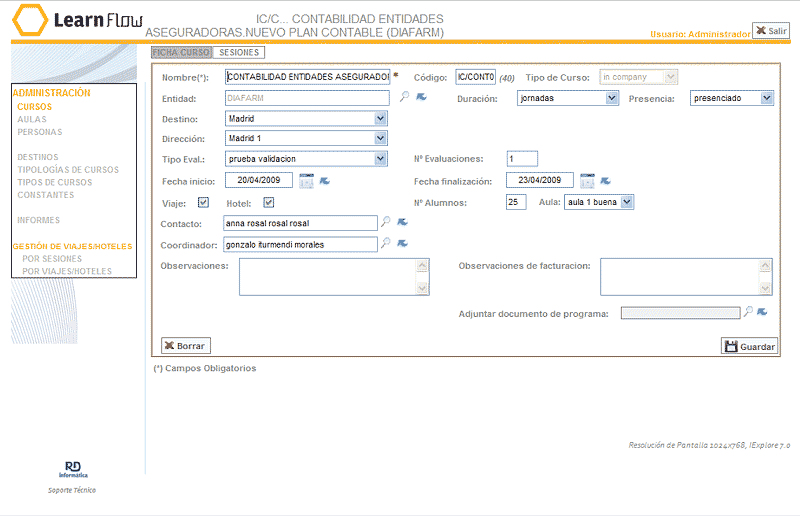
Task: Browse for program document with magnifier icon
Action: coord(747,312)
